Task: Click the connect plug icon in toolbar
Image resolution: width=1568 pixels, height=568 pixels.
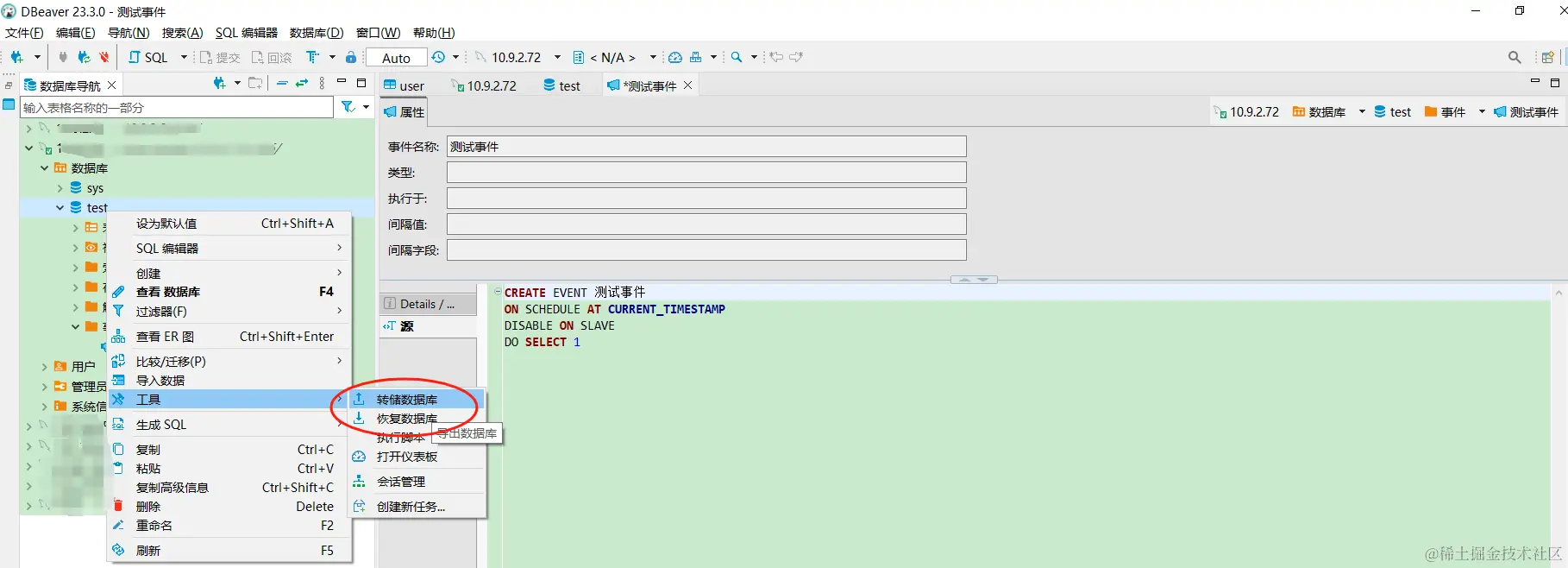Action: coord(63,57)
